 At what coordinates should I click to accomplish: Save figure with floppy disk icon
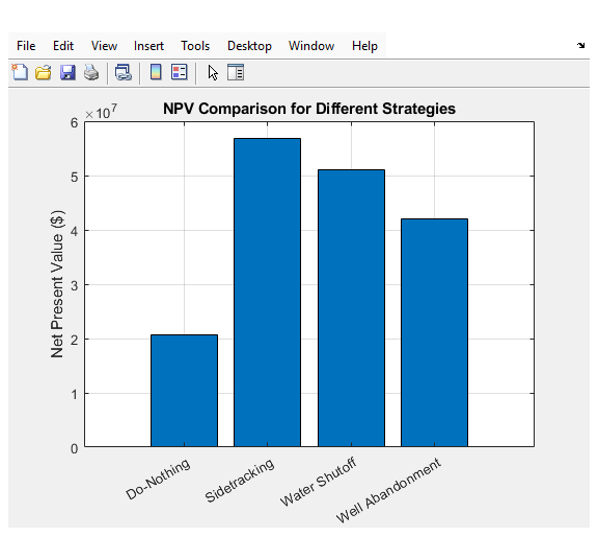[68, 72]
